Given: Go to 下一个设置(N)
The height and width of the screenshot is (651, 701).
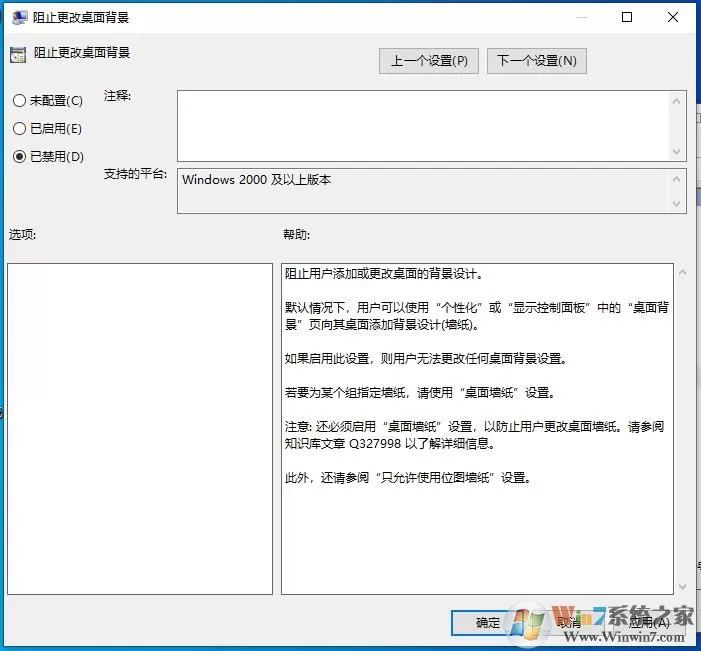Looking at the screenshot, I should tap(537, 61).
